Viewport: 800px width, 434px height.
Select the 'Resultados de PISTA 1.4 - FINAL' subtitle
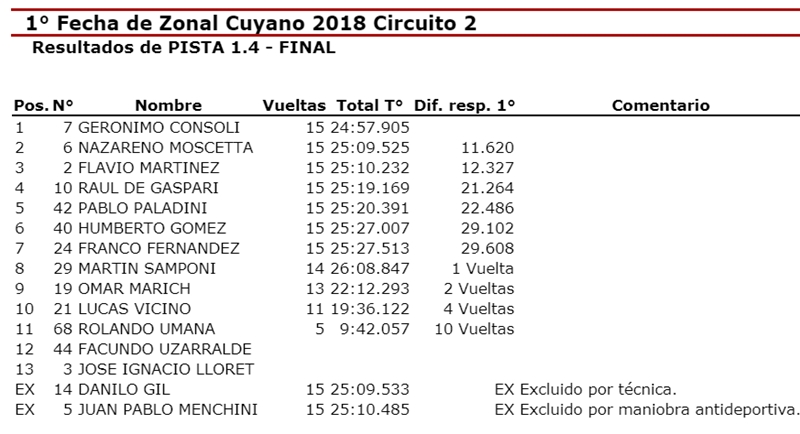(183, 46)
